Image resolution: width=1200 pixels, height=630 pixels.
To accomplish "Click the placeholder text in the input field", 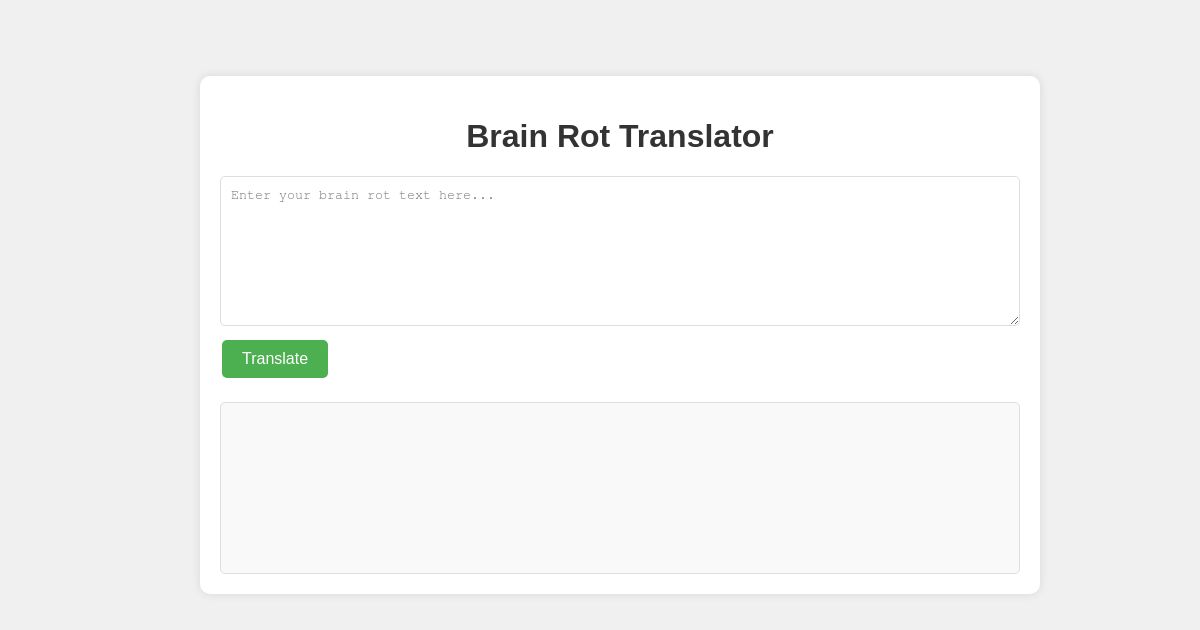I will (362, 195).
